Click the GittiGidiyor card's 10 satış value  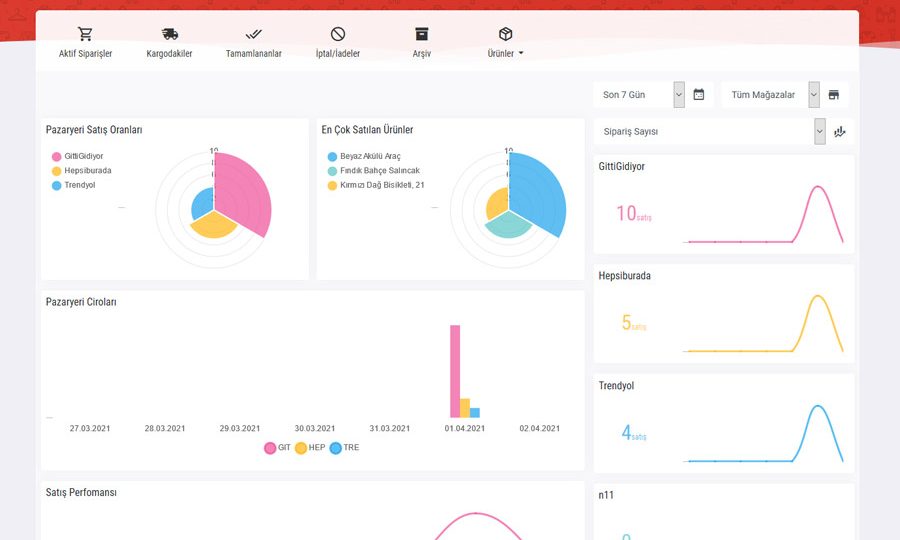634,213
